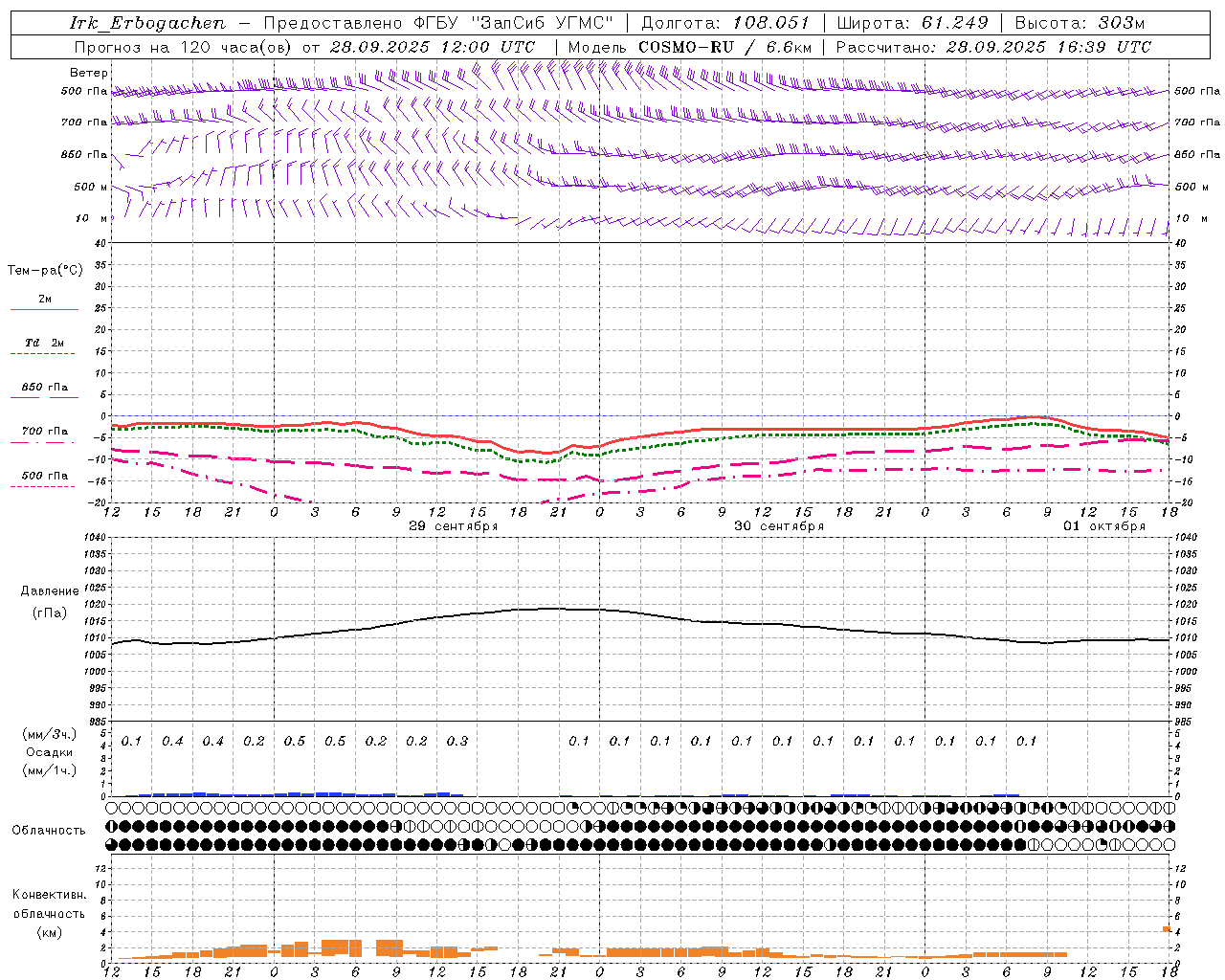Viewport: 1225px width, 980px height.
Task: Click the Облачность panel label
Action: coord(49,831)
